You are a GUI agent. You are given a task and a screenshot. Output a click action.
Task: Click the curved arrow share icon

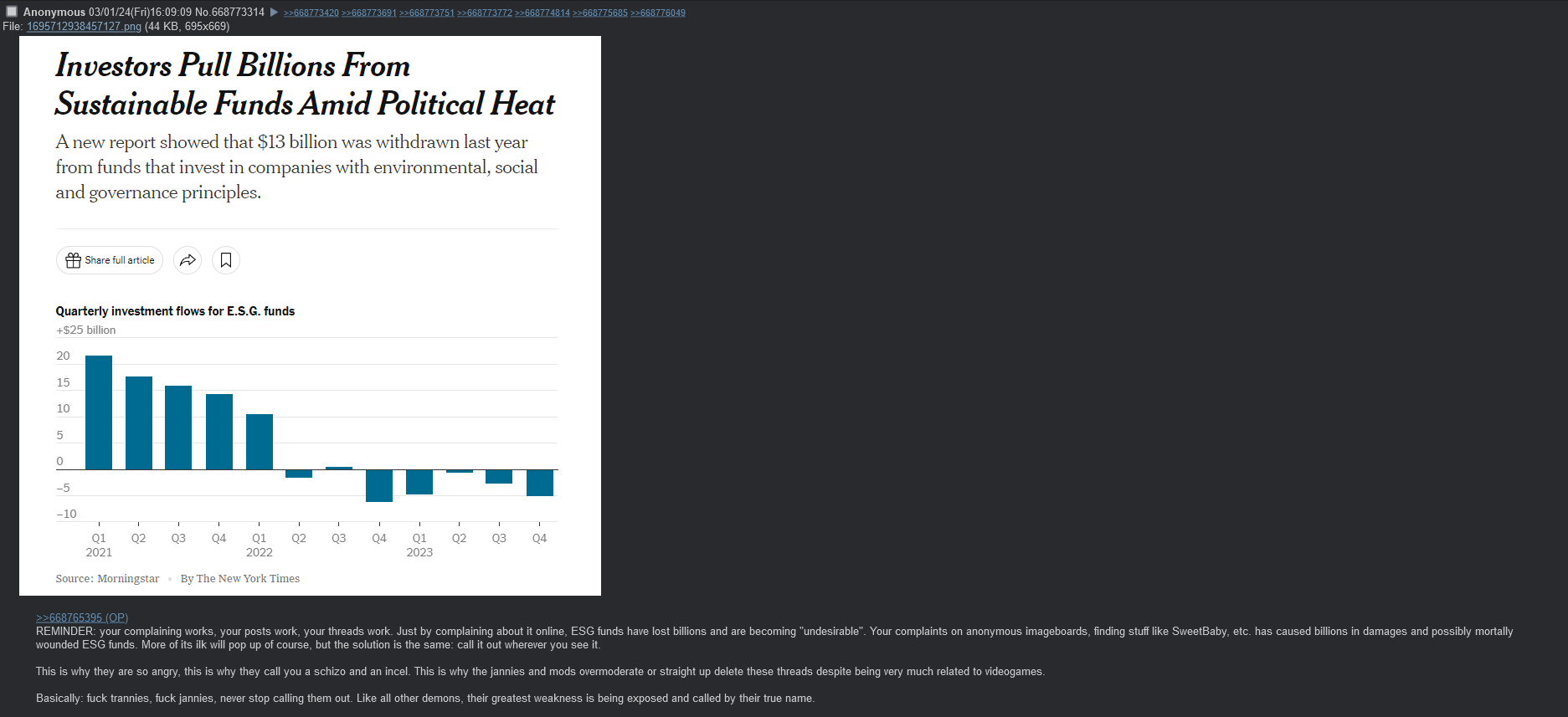click(188, 260)
